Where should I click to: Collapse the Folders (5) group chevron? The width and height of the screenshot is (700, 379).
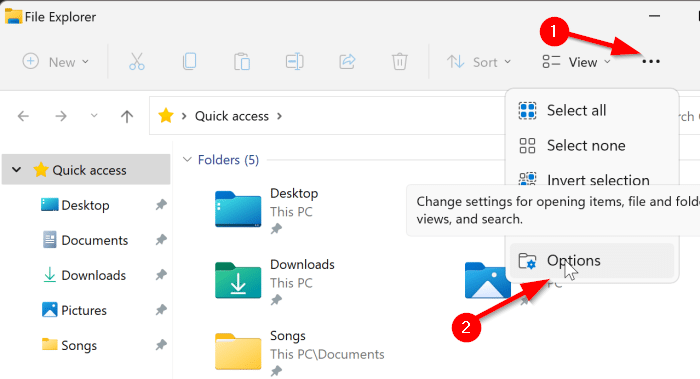point(188,159)
